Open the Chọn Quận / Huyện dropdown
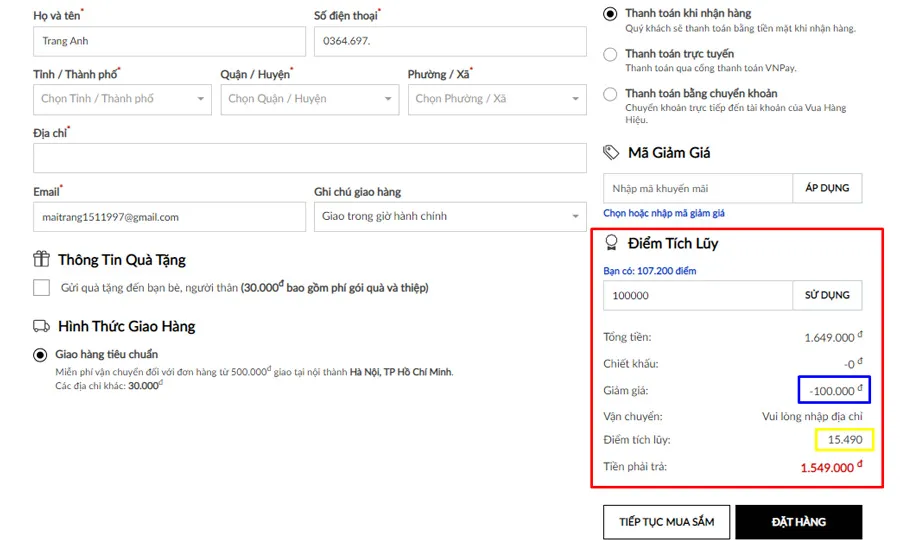This screenshot has height=558, width=900. pos(310,99)
